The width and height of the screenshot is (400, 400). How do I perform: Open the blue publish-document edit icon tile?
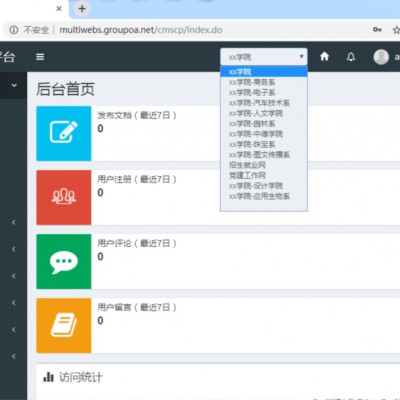click(64, 133)
